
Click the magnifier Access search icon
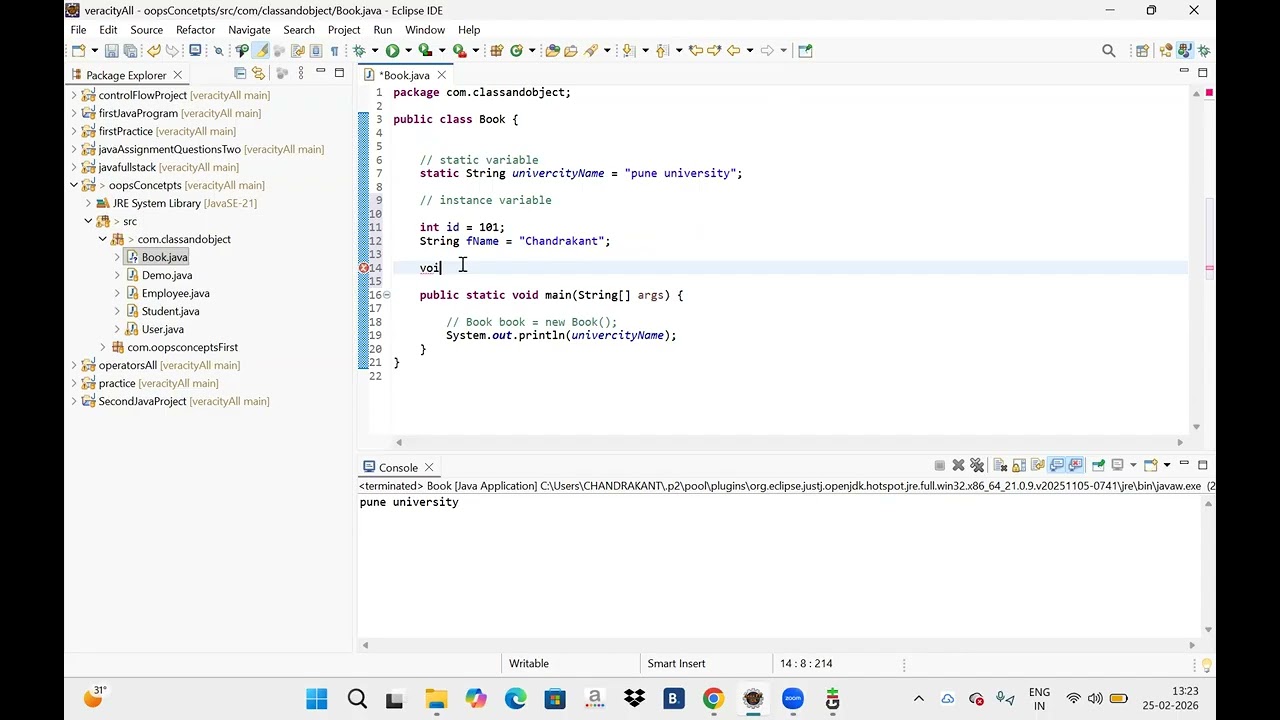[1108, 50]
